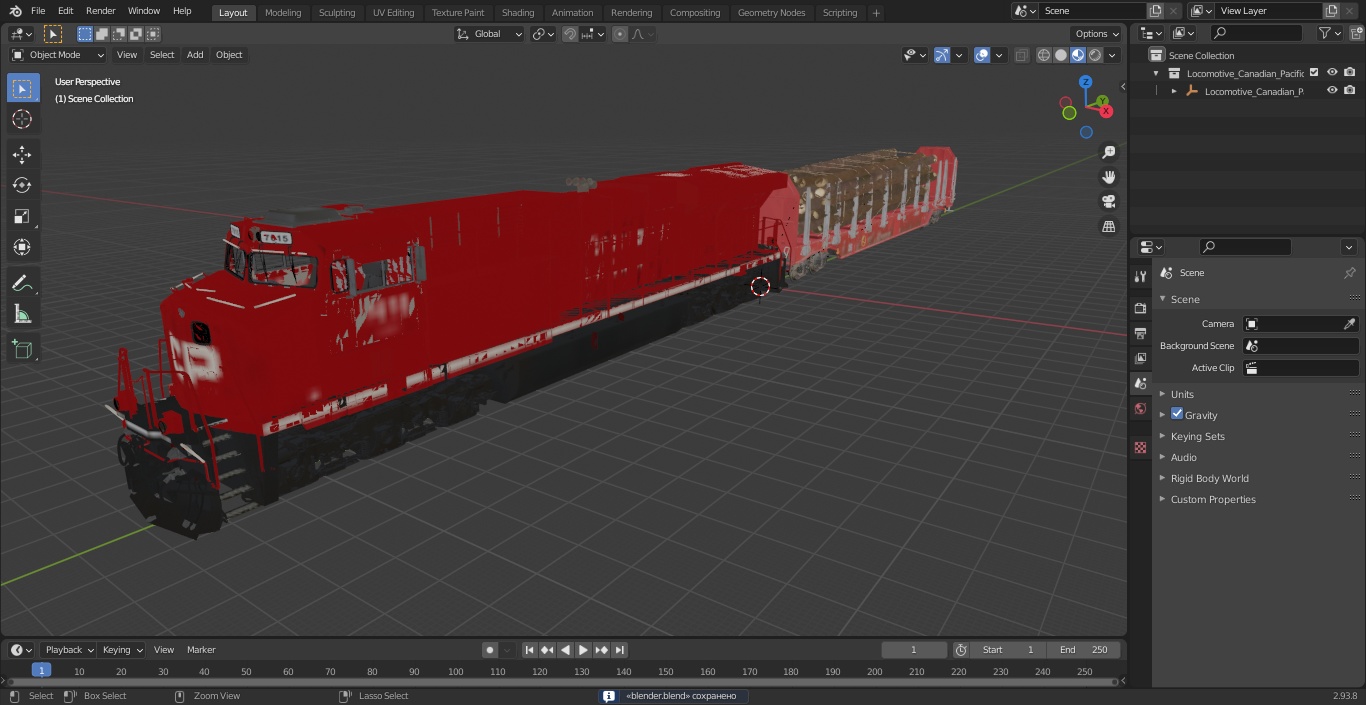Select the Add Cube tool
The width and height of the screenshot is (1366, 705).
22,350
